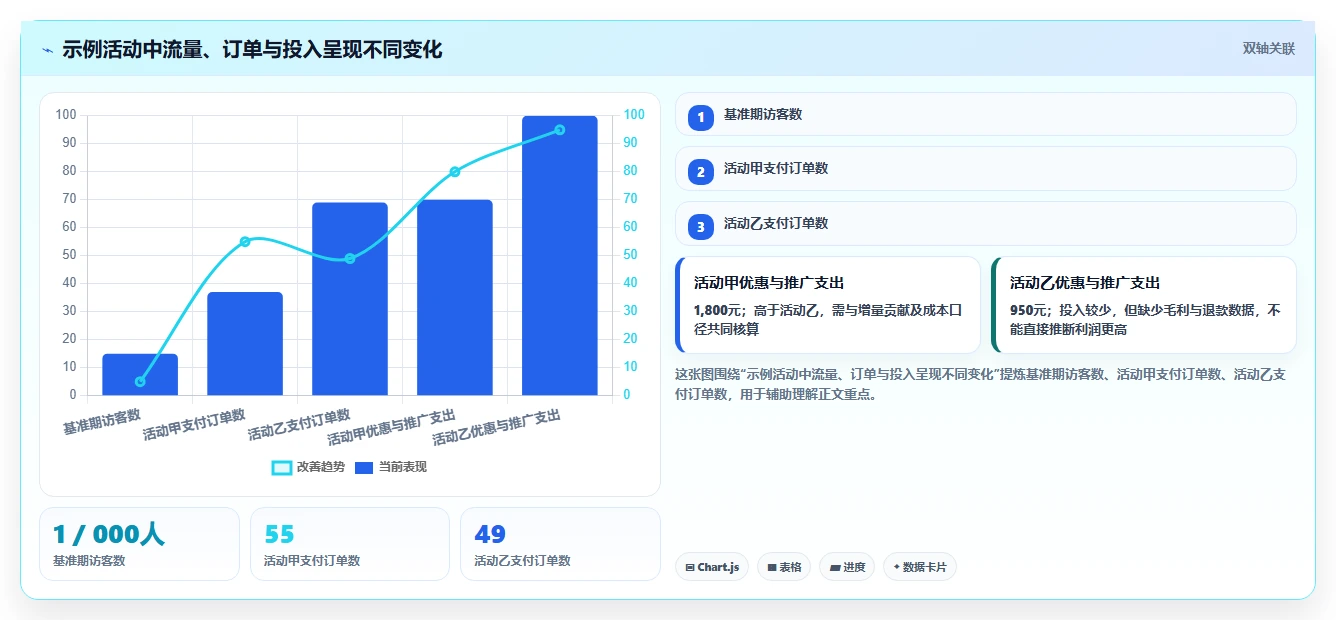
Task: Click the 950元 description text
Action: pyautogui.click(x=1145, y=320)
